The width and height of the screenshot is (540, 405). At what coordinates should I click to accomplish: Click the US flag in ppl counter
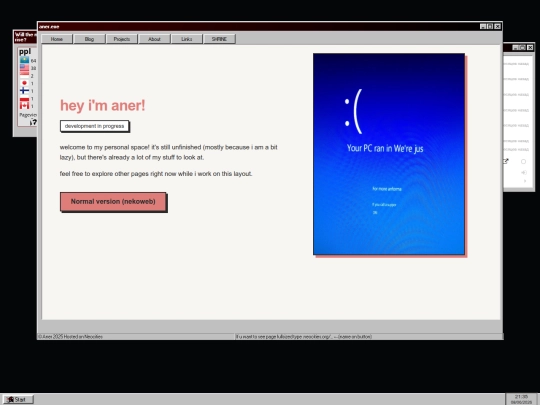[24, 68]
